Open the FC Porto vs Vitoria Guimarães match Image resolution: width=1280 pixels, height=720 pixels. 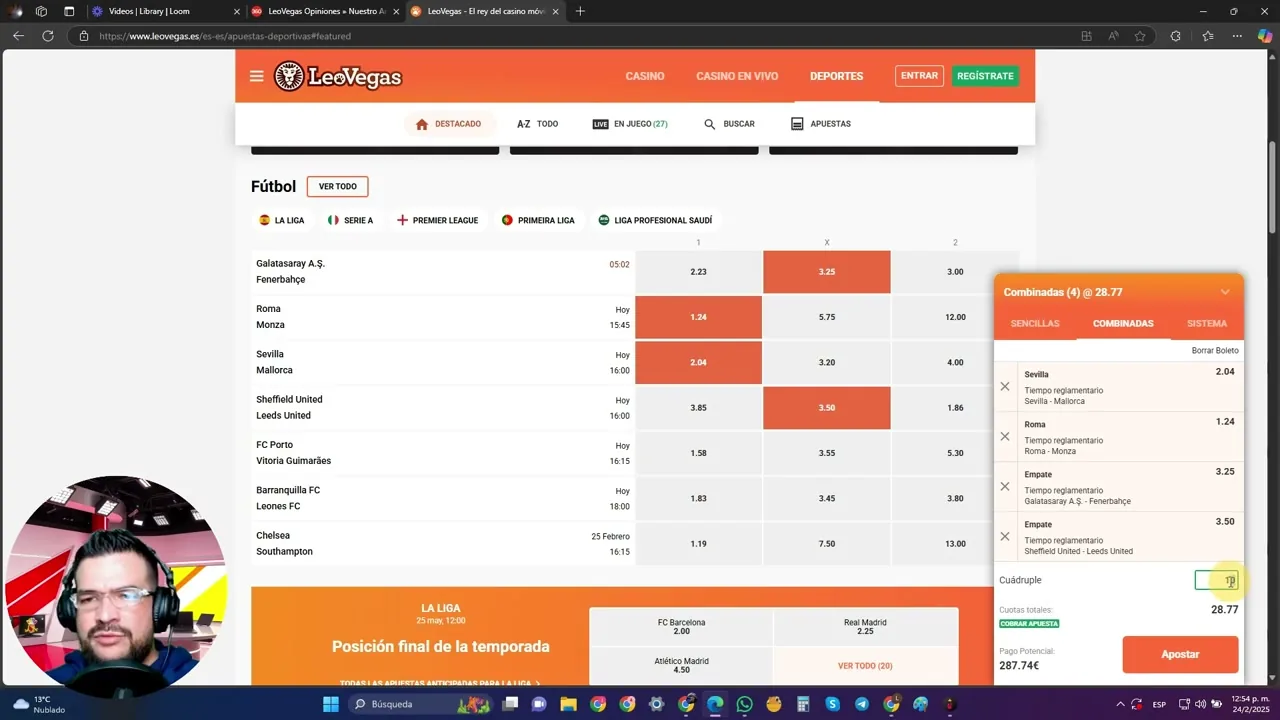442,453
